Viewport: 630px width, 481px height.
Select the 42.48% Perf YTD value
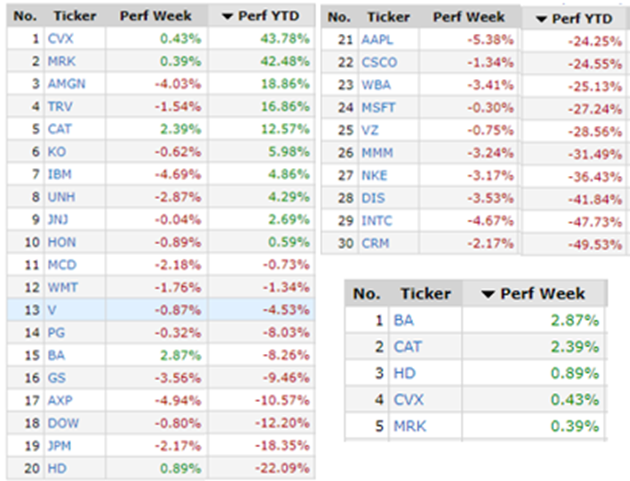[285, 61]
